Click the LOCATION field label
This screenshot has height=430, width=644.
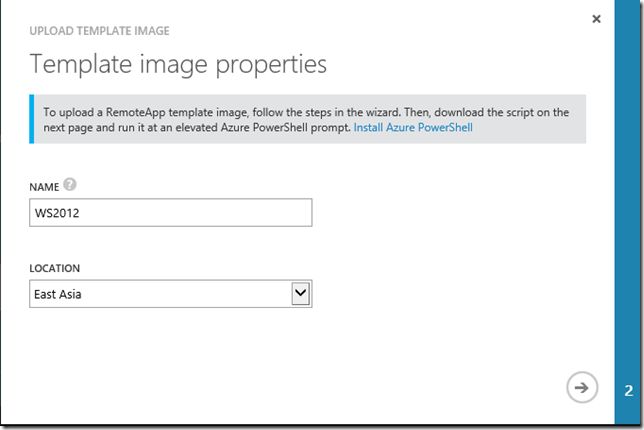[55, 268]
